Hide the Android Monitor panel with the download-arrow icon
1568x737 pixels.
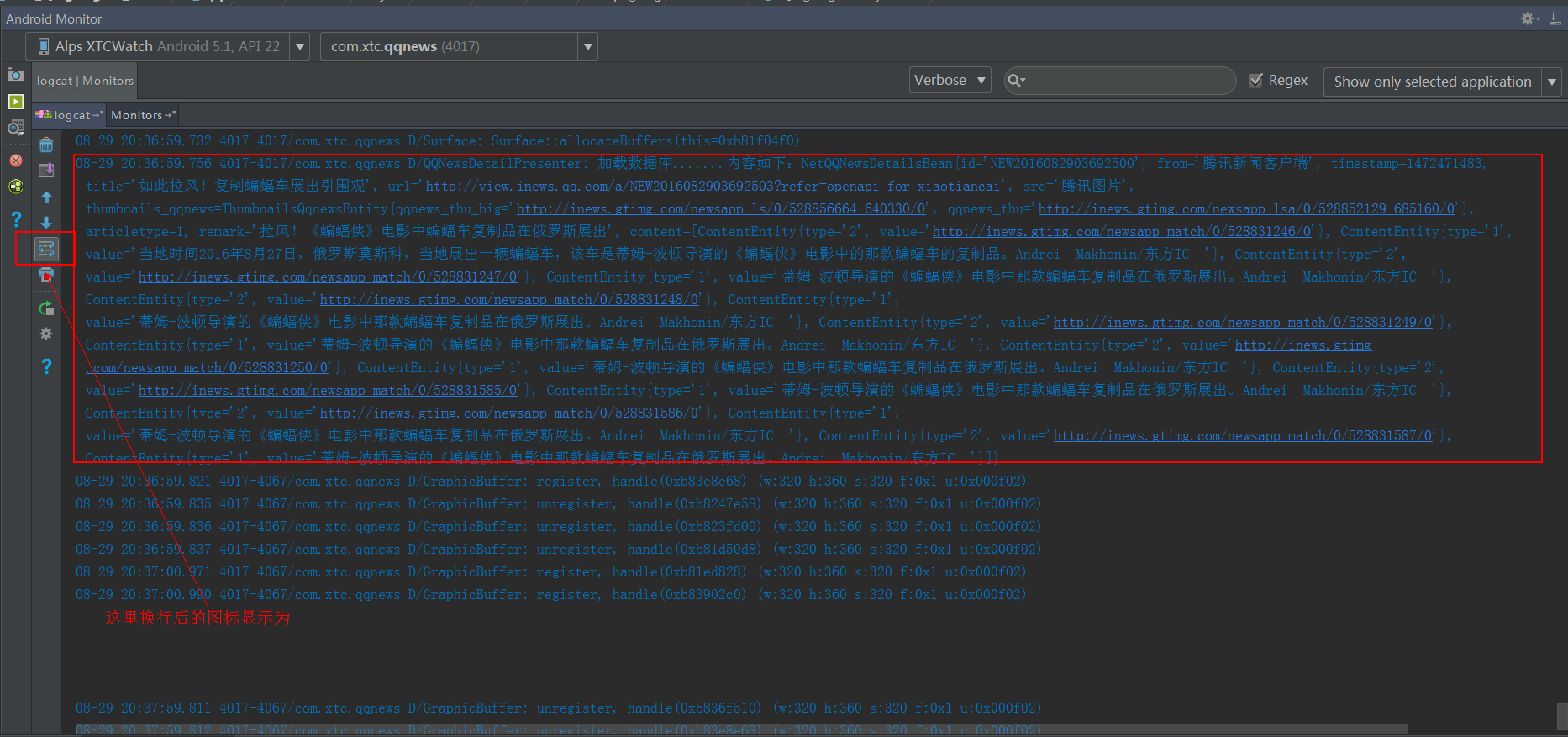[x=1555, y=18]
